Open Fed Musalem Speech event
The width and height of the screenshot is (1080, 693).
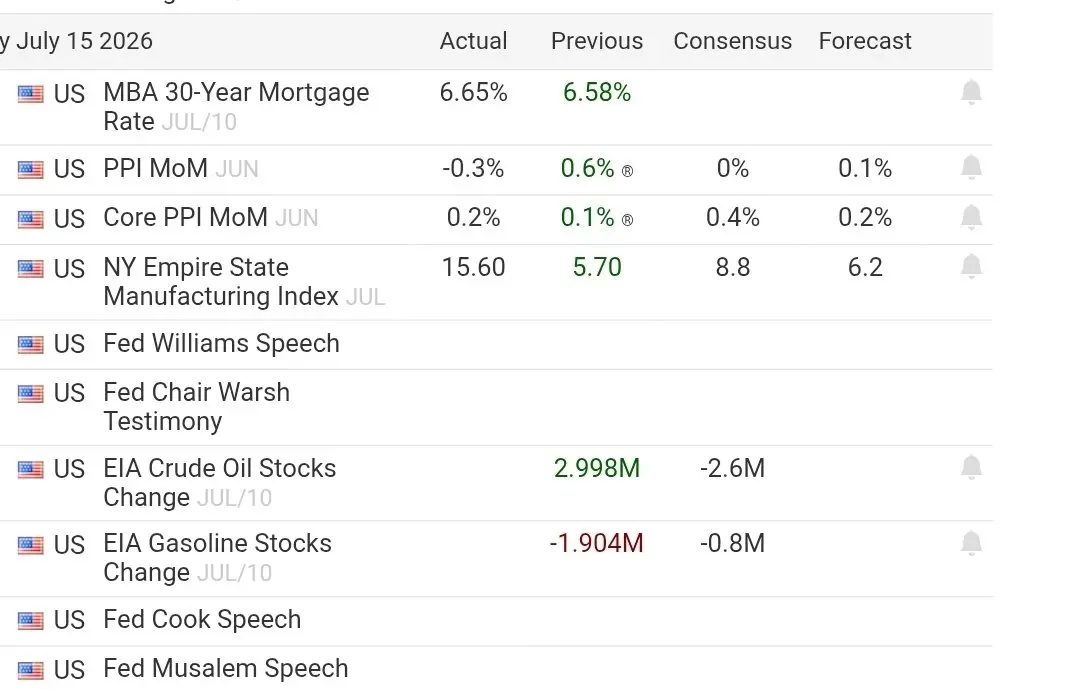[226, 669]
